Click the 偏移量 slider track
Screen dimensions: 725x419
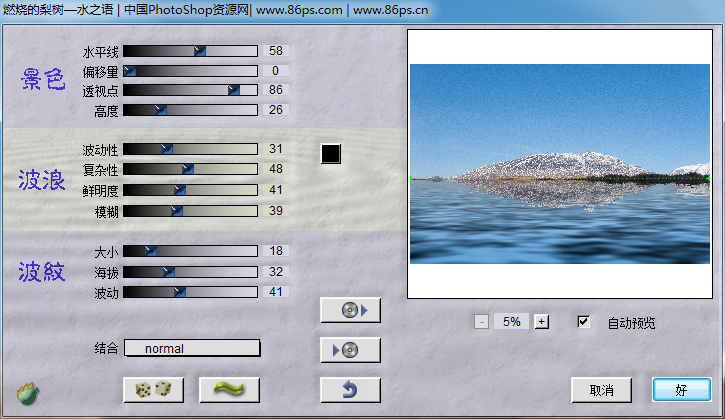[x=190, y=71]
